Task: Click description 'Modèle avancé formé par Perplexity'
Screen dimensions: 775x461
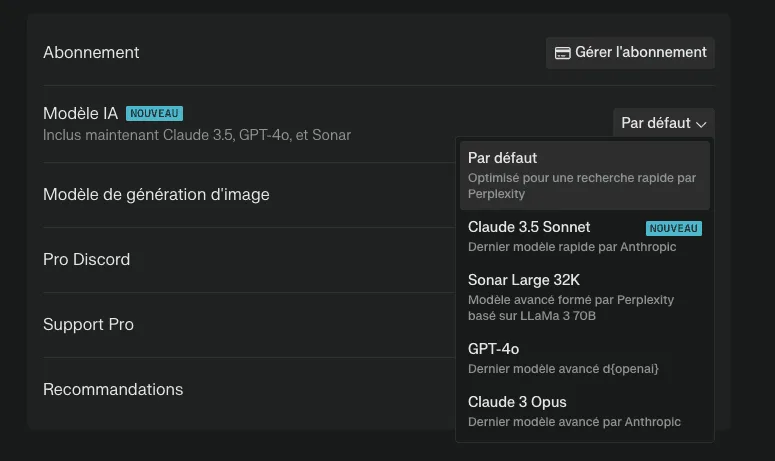Action: (571, 299)
